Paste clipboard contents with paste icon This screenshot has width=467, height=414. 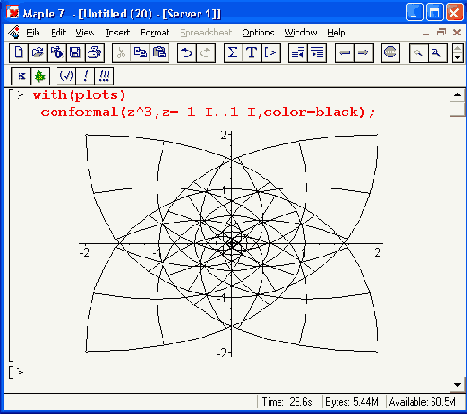[x=159, y=53]
